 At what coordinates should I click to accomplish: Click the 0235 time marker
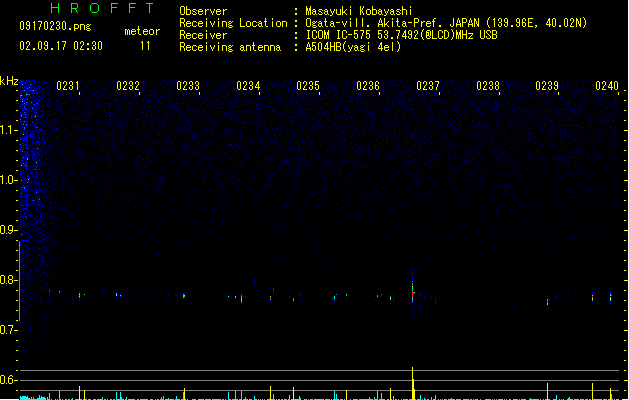coord(308,86)
